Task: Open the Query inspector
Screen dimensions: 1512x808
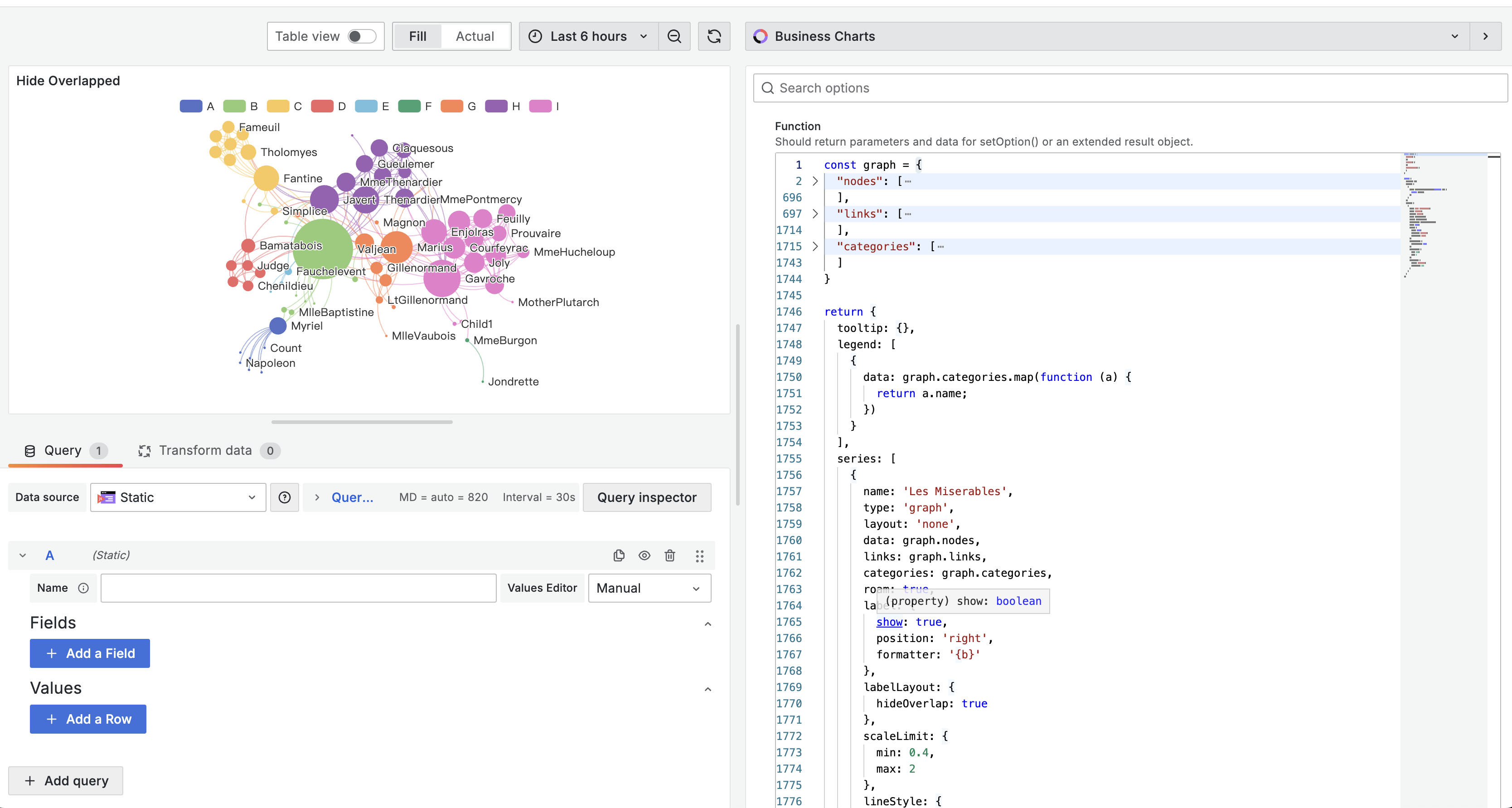Action: [x=646, y=497]
